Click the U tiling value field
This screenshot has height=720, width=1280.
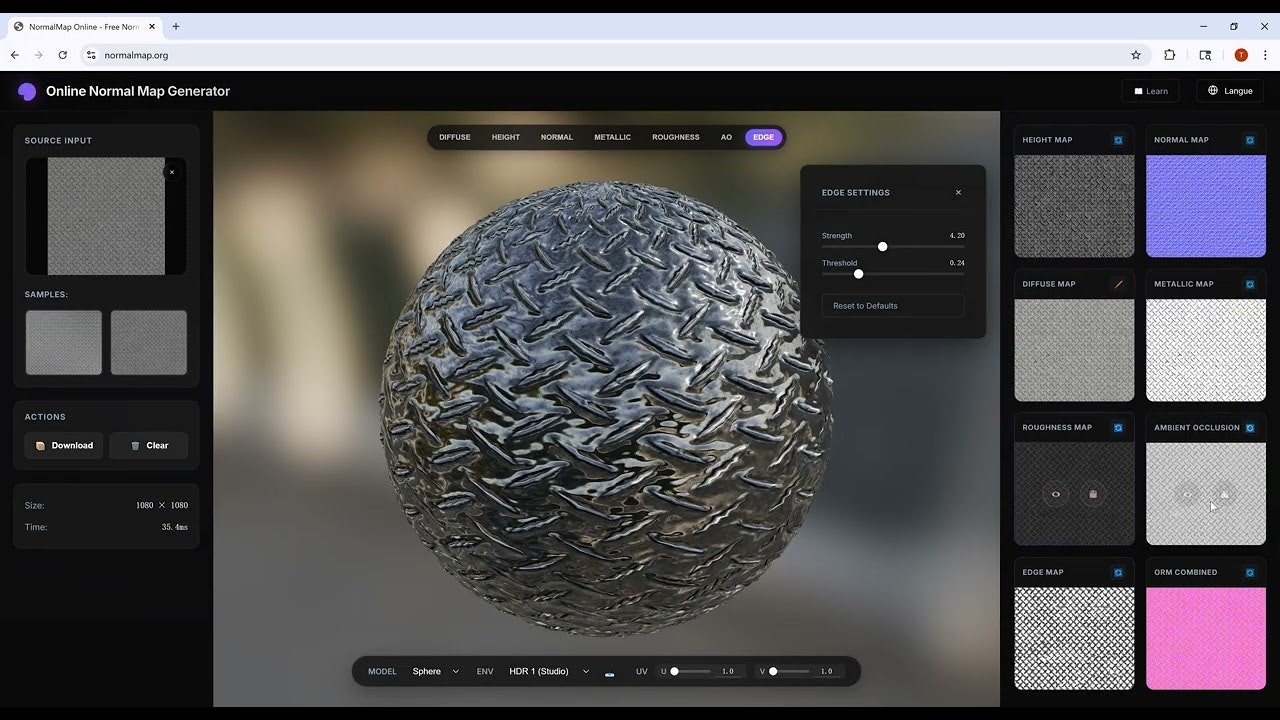click(x=728, y=672)
